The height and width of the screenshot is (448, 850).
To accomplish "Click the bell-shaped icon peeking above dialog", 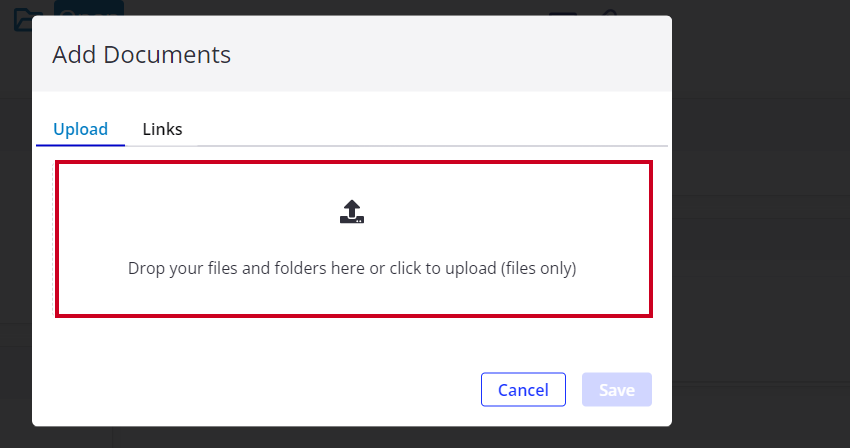I will tap(610, 12).
